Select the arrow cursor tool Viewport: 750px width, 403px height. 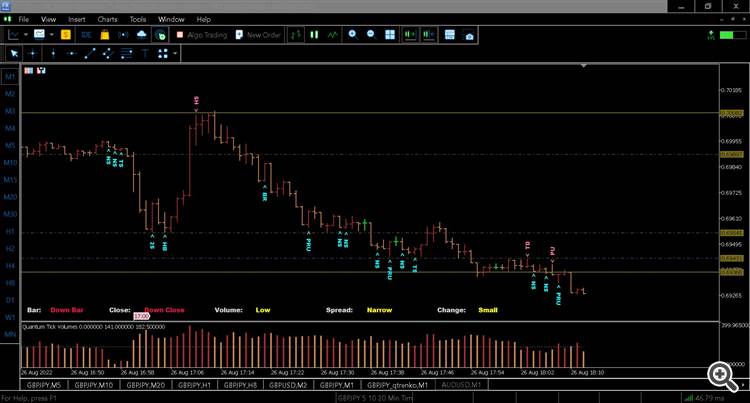(14, 54)
